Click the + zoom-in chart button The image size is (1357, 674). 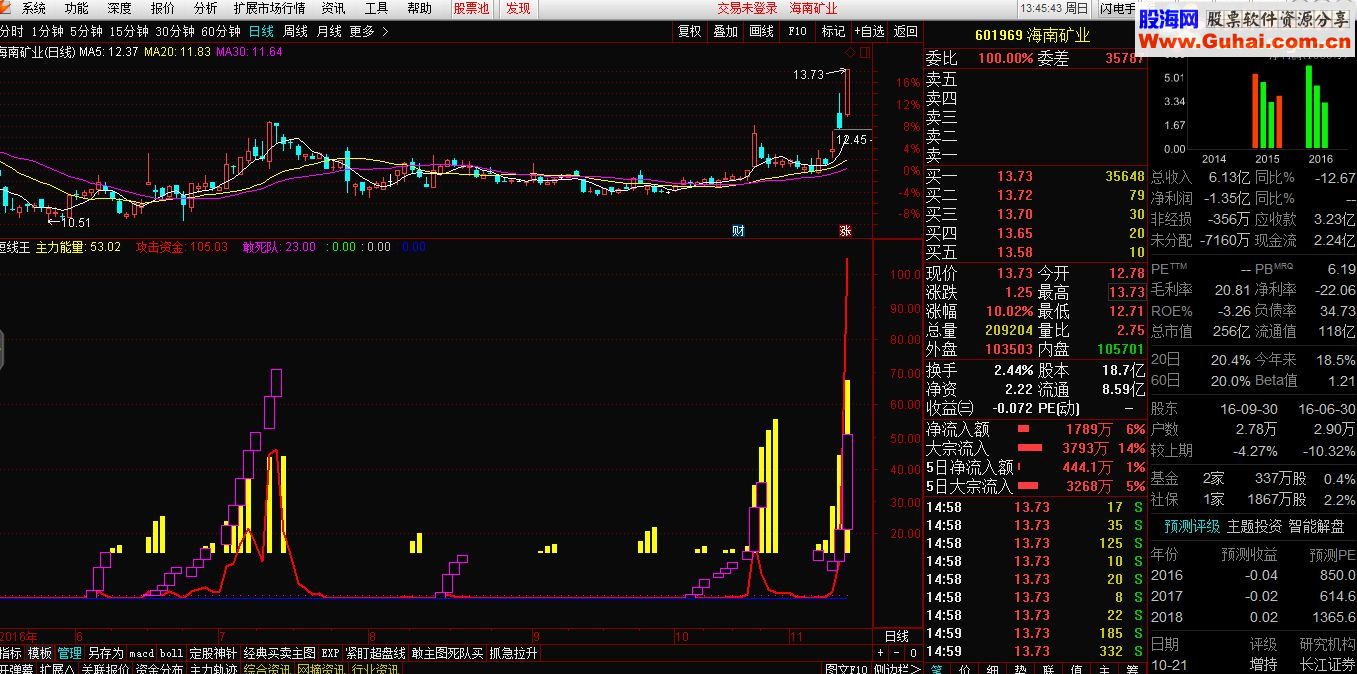(x=882, y=653)
